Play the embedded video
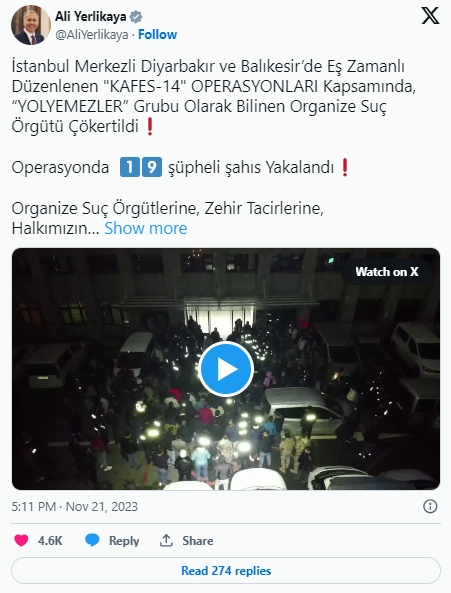 click(226, 369)
